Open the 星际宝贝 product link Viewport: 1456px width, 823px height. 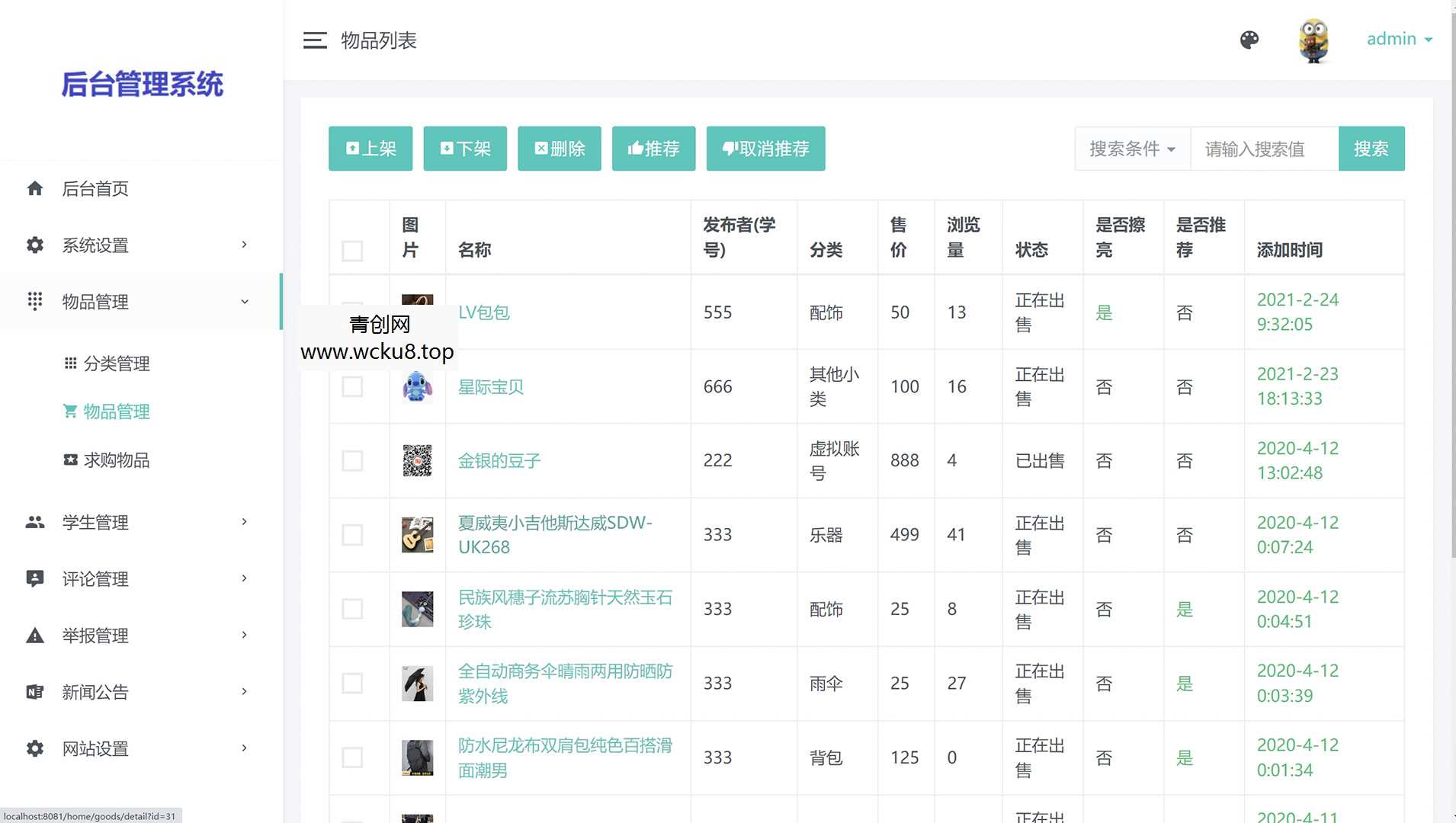click(490, 386)
